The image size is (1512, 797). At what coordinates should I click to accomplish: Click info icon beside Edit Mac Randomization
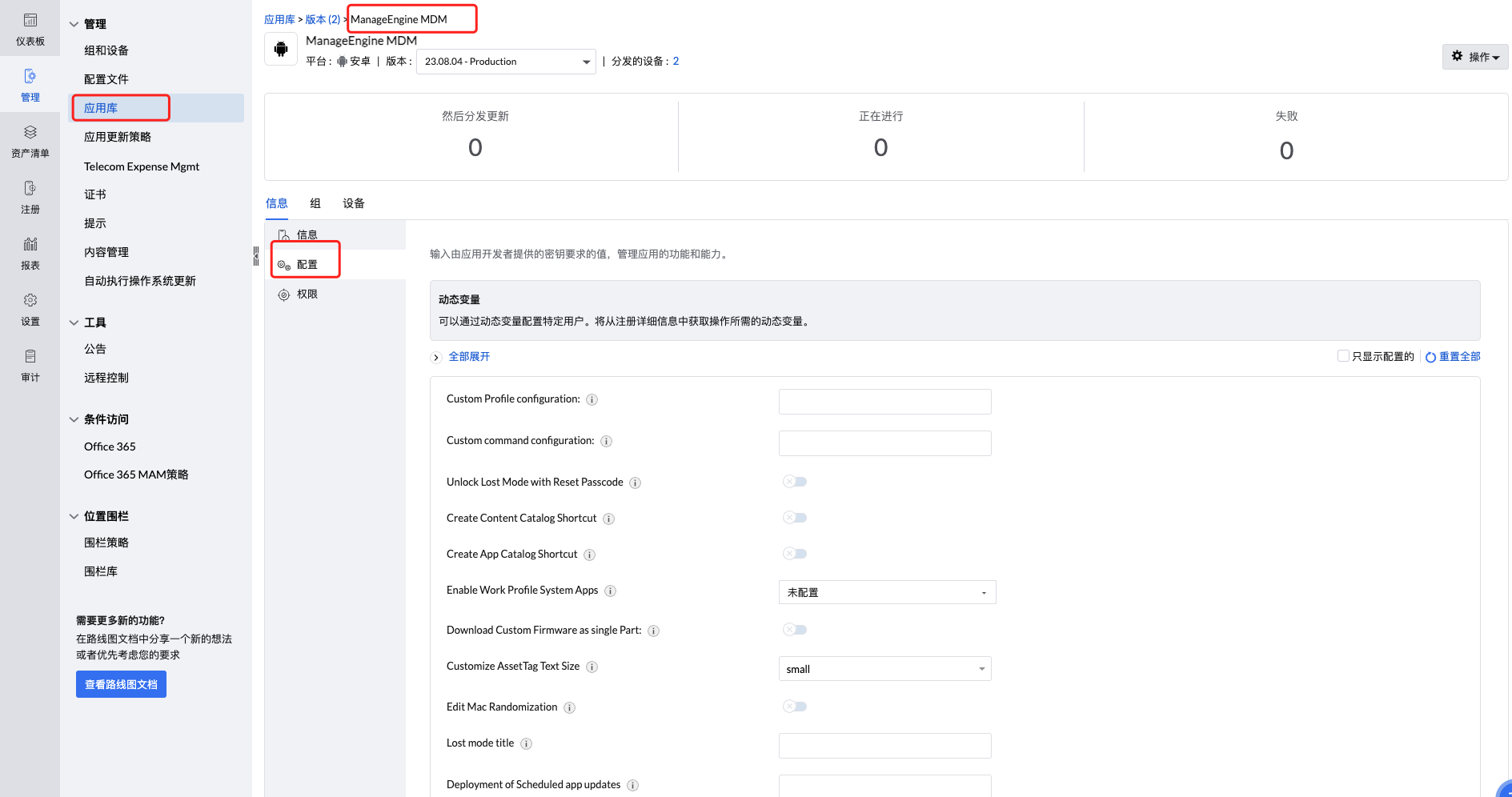click(x=570, y=707)
